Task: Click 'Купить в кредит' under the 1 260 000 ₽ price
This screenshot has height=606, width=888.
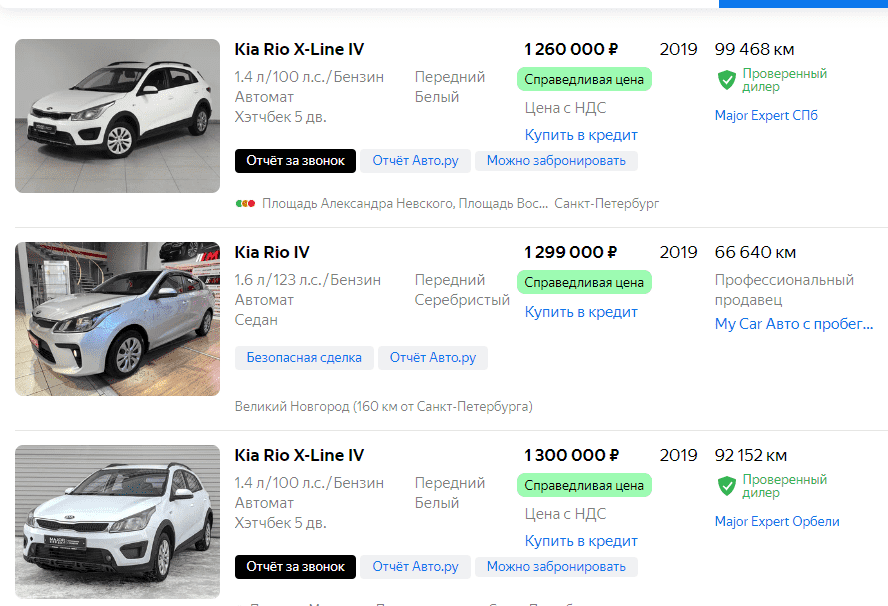Action: 581,135
